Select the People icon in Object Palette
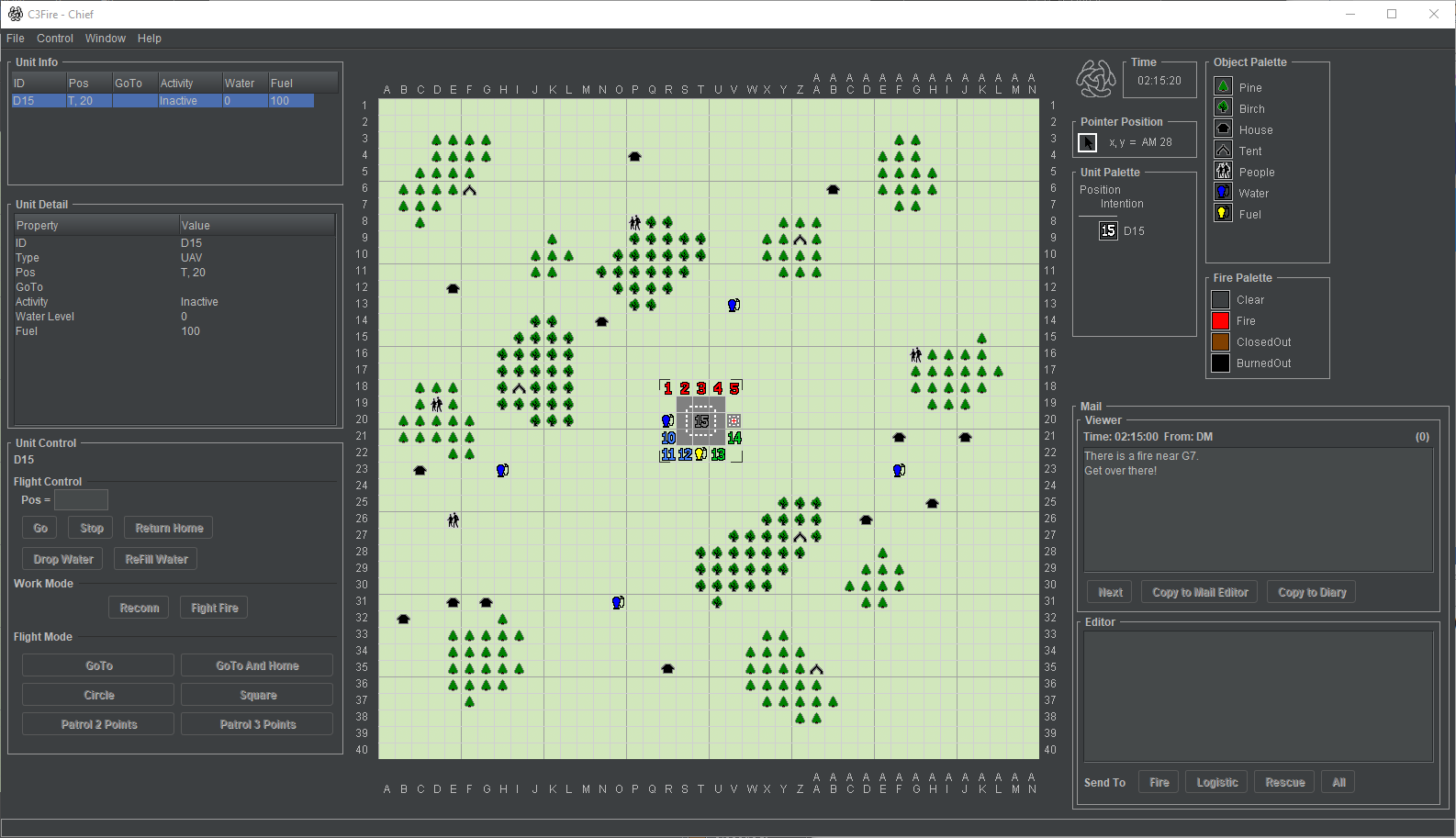 pyautogui.click(x=1223, y=171)
